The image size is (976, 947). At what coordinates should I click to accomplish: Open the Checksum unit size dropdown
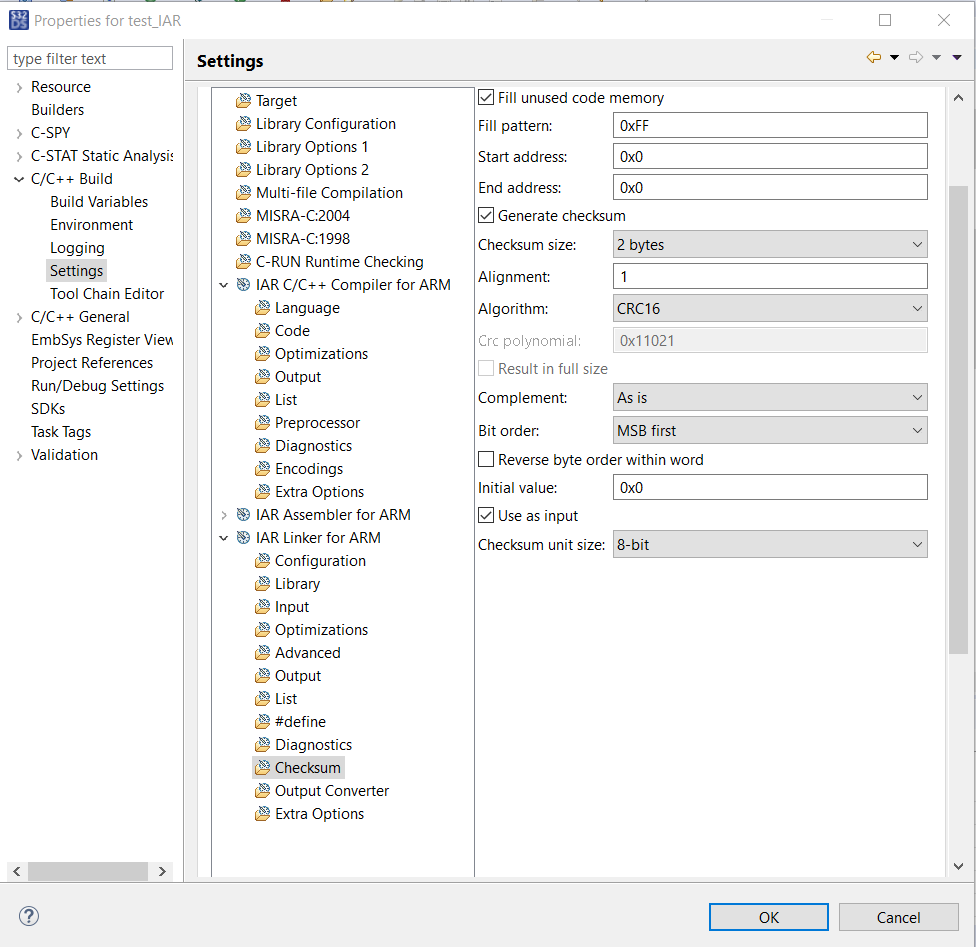(770, 545)
